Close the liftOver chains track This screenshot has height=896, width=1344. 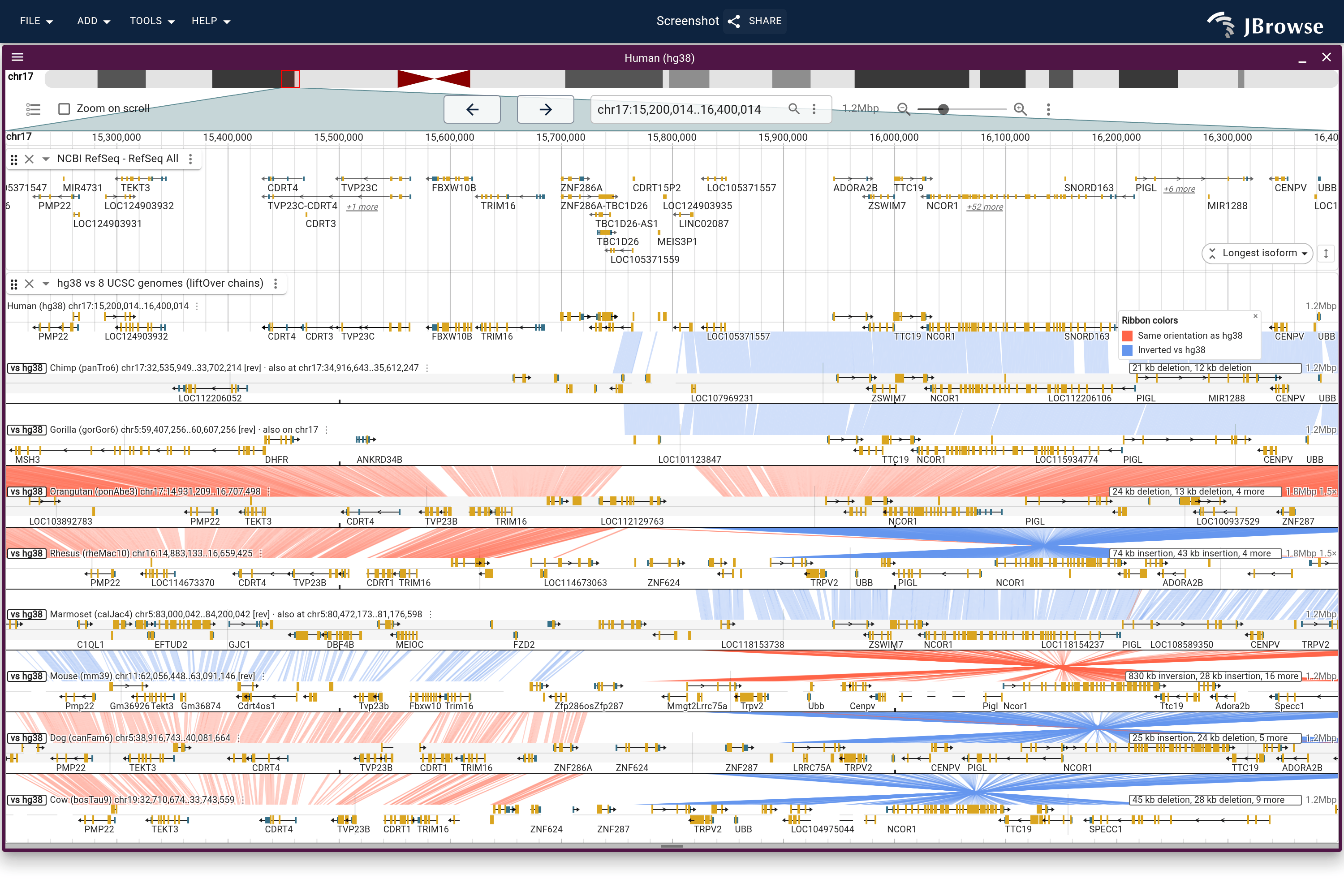click(29, 284)
